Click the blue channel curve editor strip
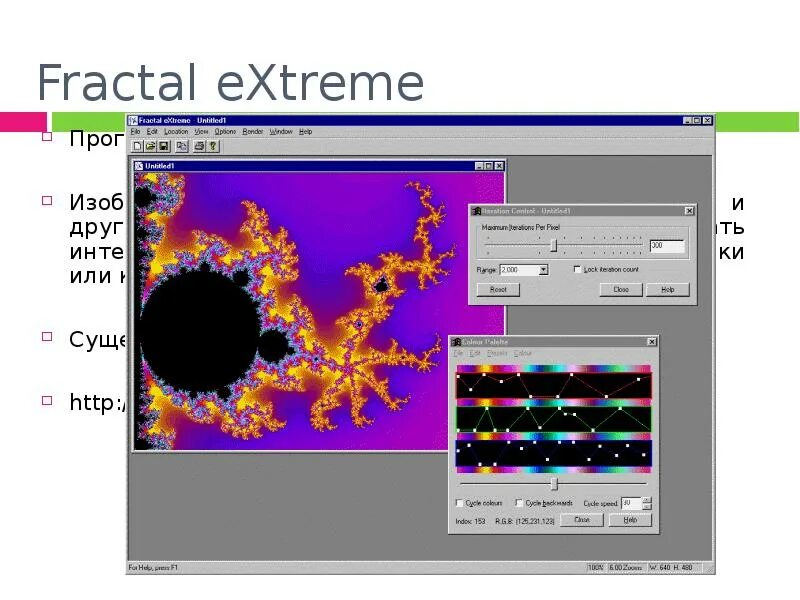Screen dimensions: 800x600 coord(554,453)
